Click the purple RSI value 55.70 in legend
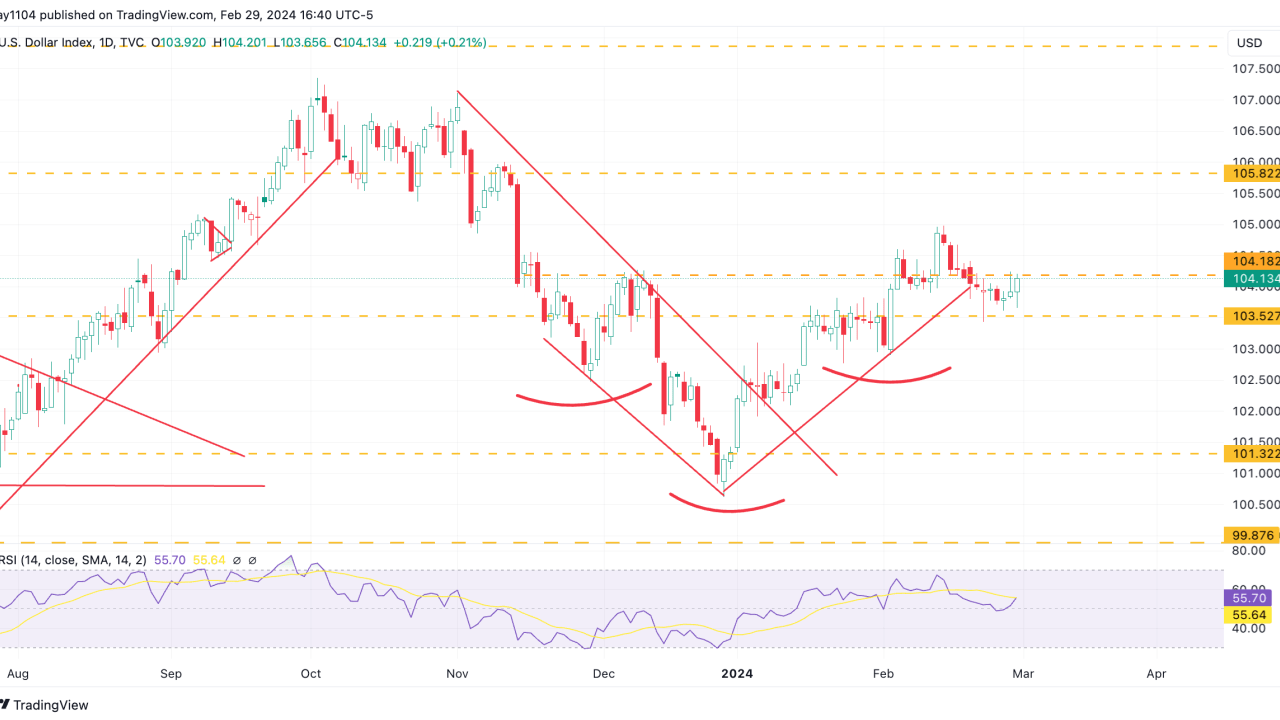 pyautogui.click(x=171, y=561)
